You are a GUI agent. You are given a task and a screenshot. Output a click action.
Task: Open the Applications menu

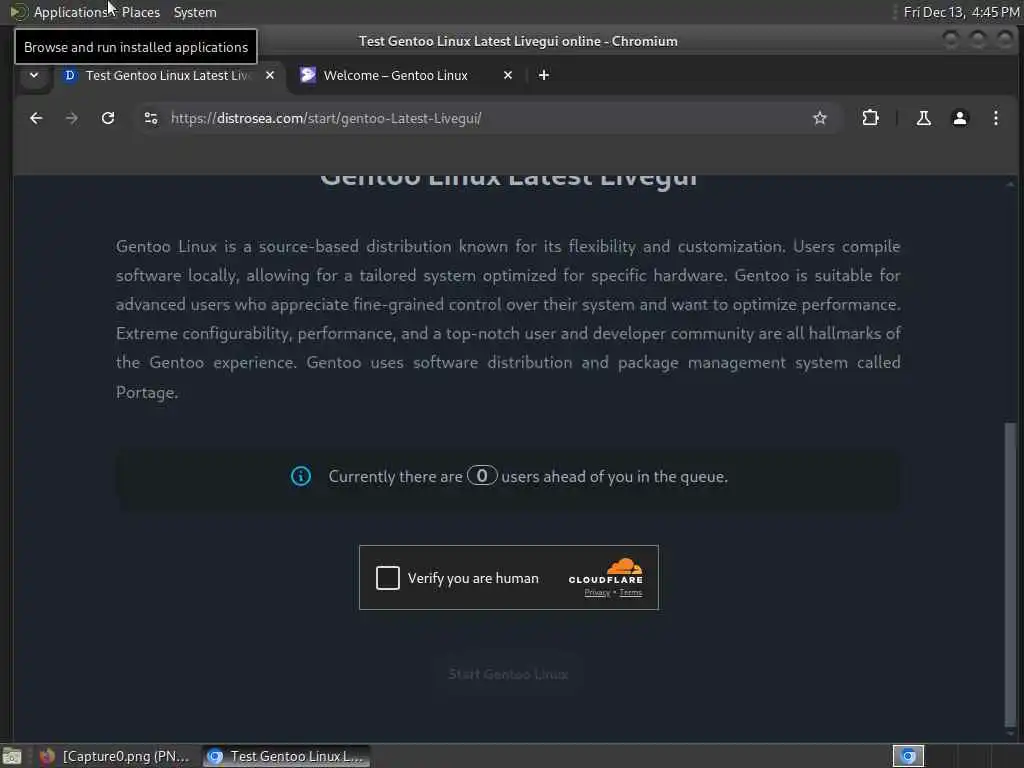click(71, 12)
